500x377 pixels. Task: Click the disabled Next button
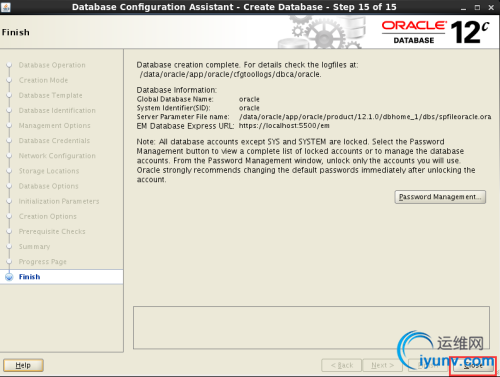click(x=382, y=365)
